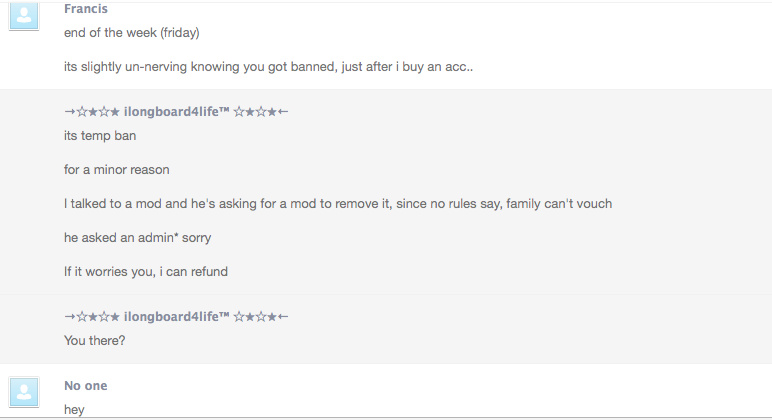Select the "You there?" message

pyautogui.click(x=96, y=341)
